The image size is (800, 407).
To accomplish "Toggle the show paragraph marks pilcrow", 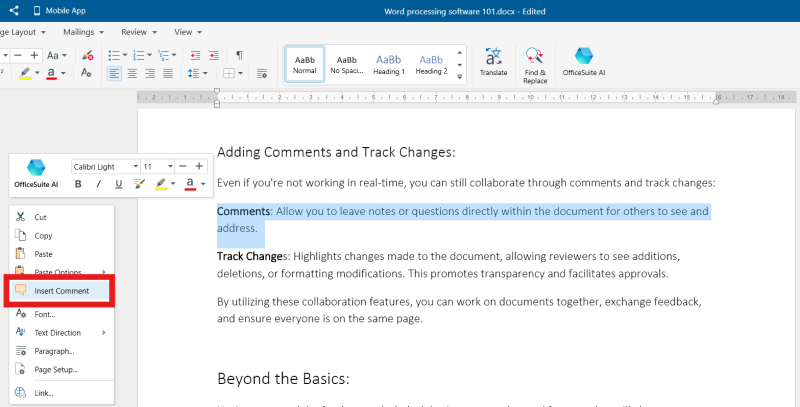I will coord(239,55).
